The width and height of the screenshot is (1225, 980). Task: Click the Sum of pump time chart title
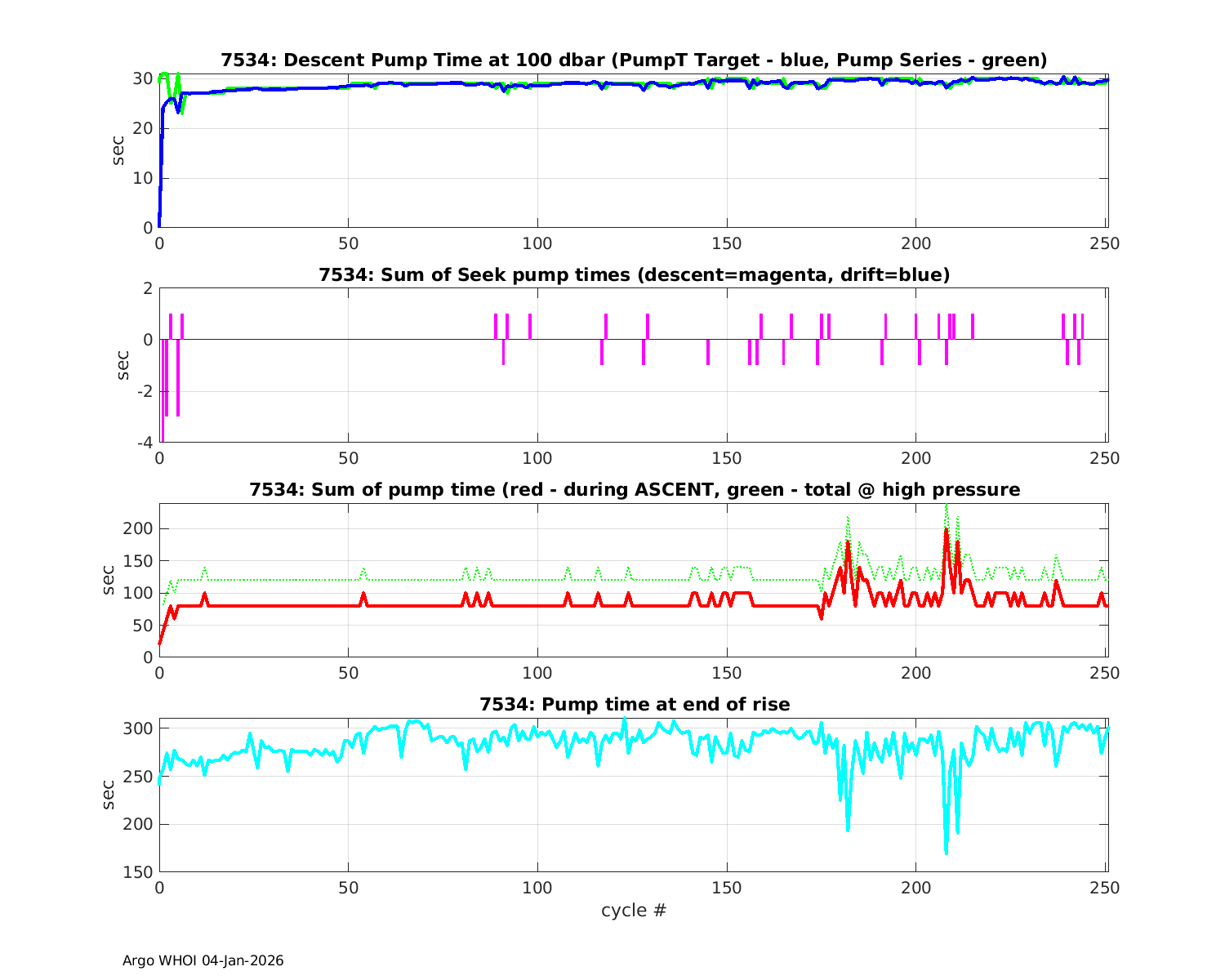pos(634,490)
